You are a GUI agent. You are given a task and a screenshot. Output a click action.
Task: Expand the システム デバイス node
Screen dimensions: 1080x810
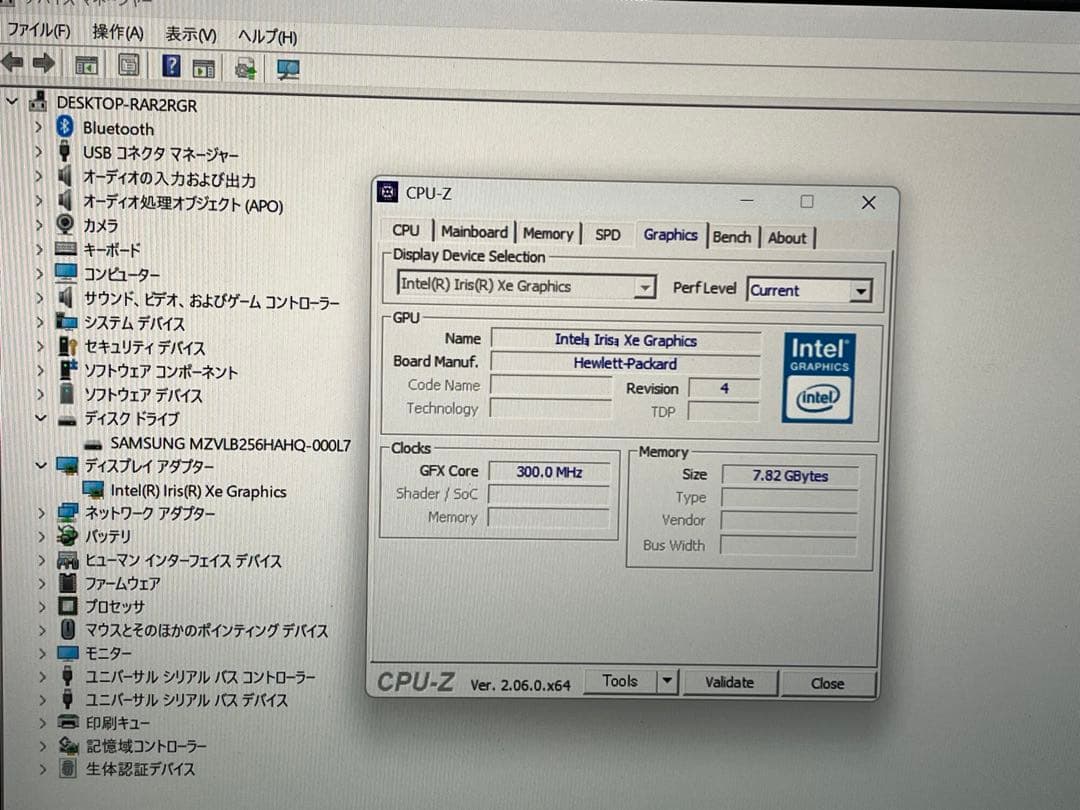tap(40, 322)
